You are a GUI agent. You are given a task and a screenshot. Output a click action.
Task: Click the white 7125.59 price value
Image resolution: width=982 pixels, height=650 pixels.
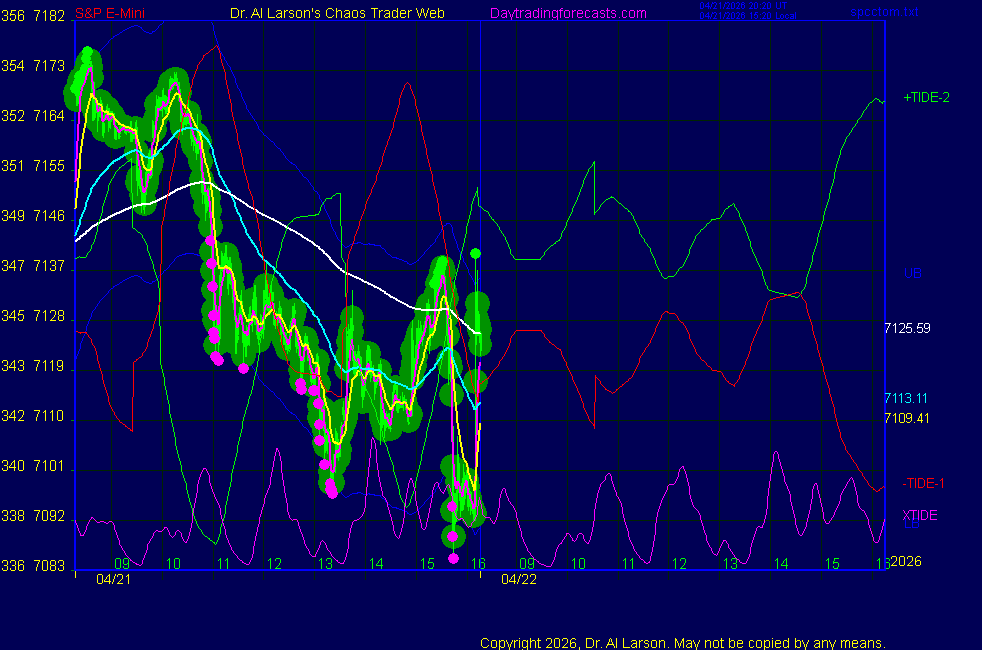tap(907, 328)
